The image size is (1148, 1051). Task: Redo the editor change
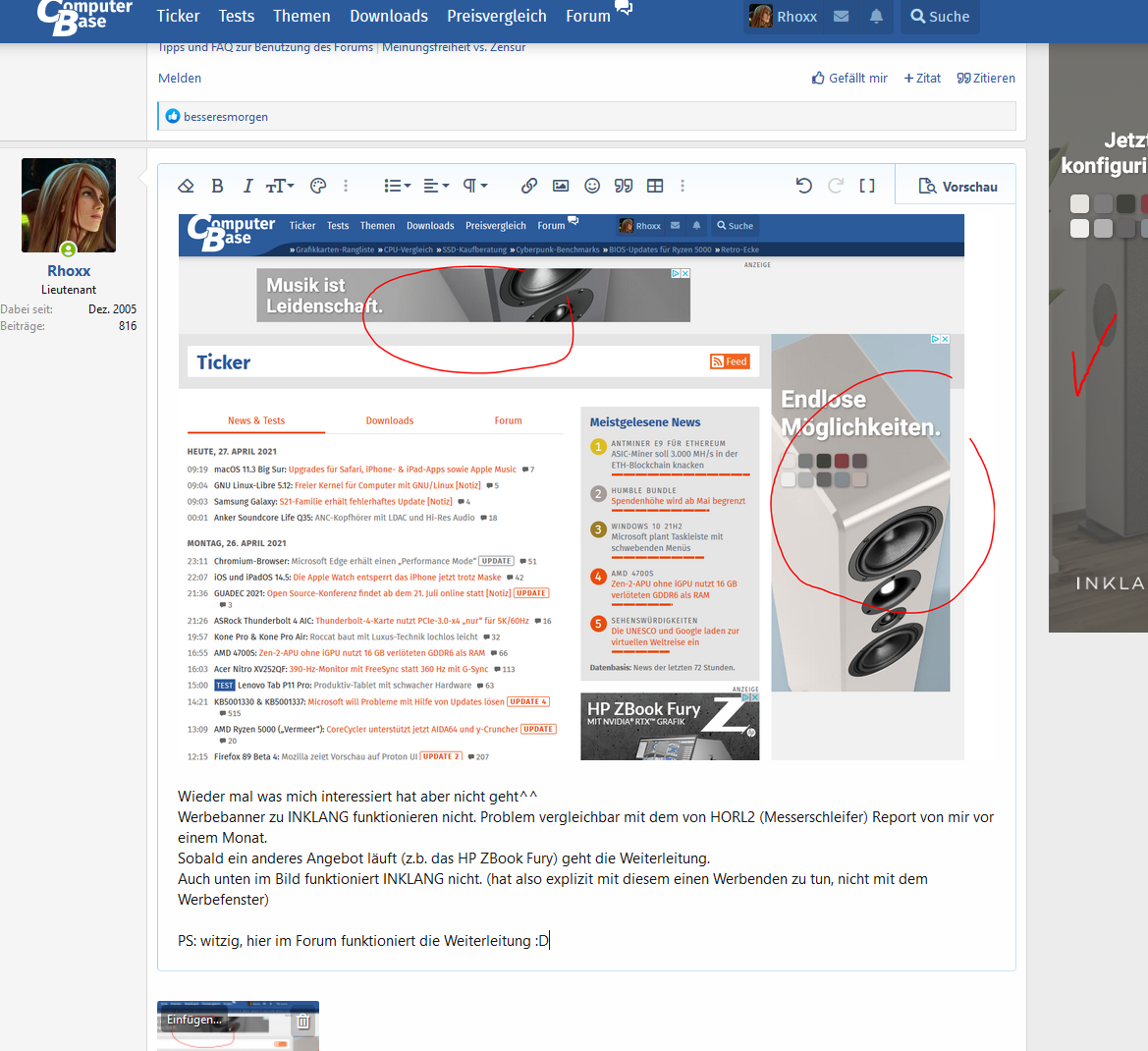(x=836, y=186)
